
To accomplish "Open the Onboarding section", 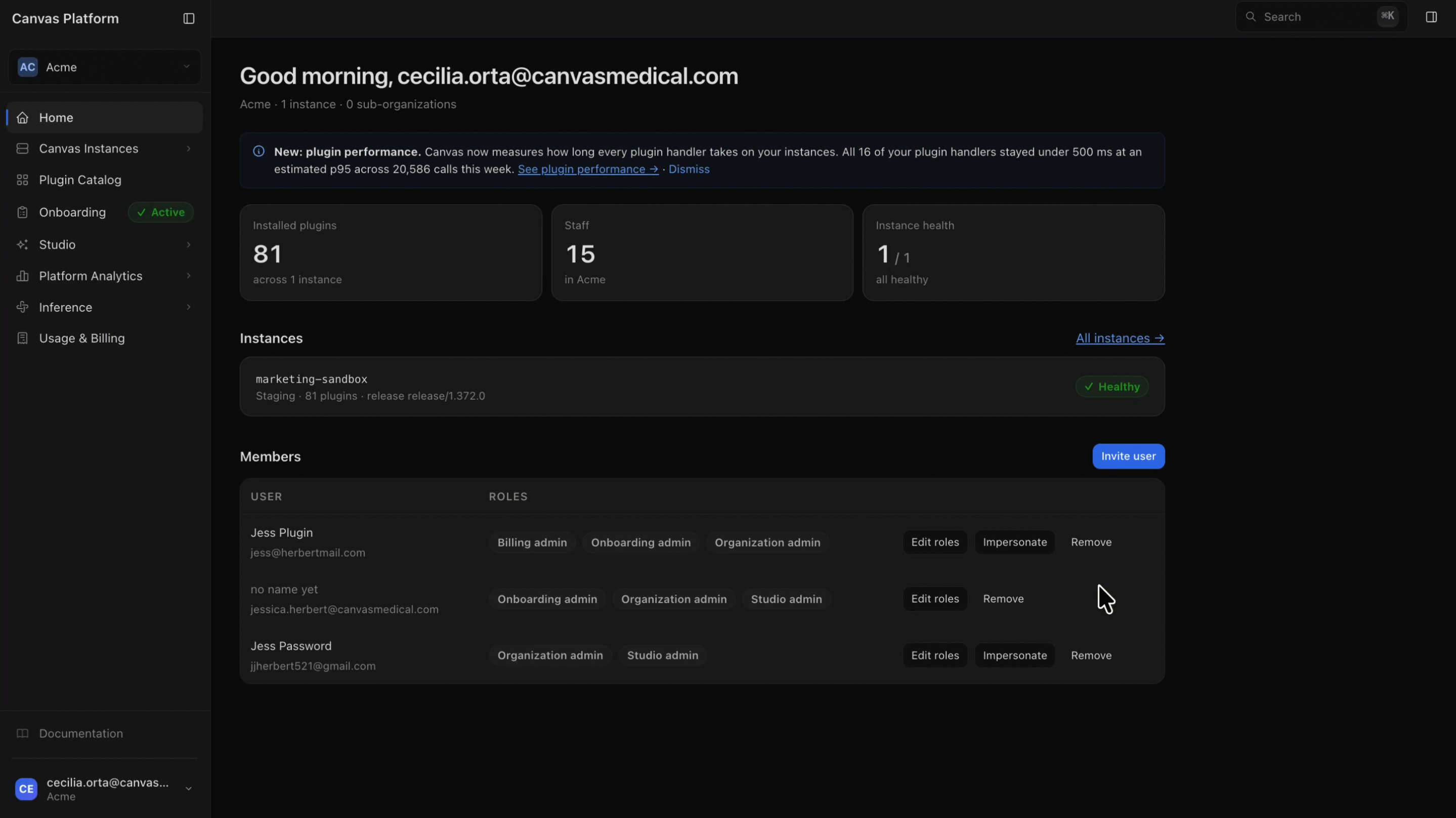I will click(x=105, y=212).
